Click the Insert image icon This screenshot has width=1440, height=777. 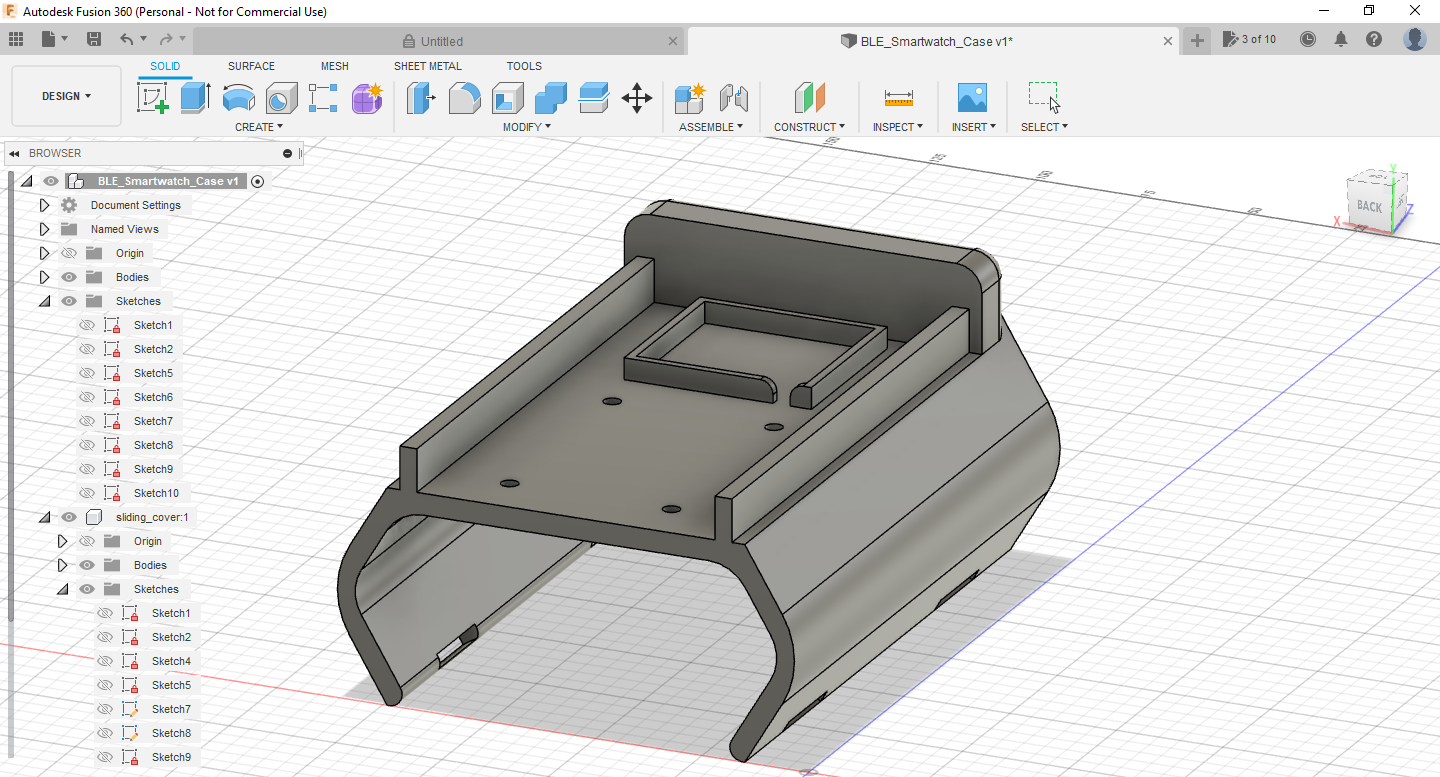[x=972, y=98]
